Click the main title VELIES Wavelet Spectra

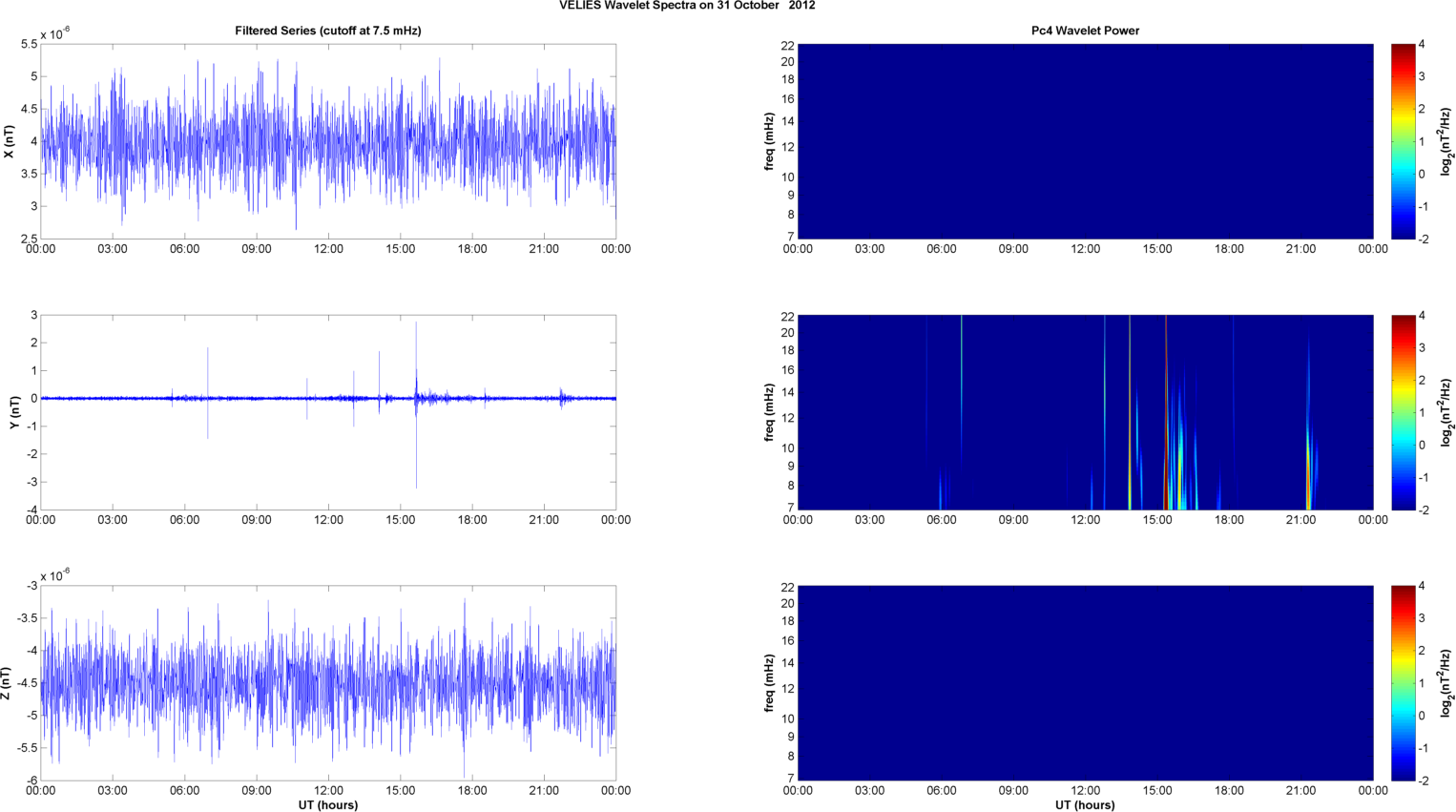click(x=686, y=6)
